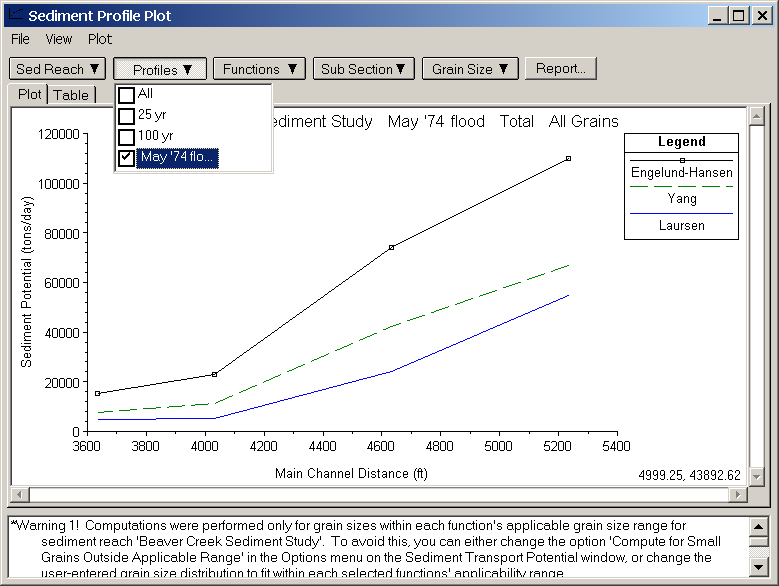779x586 pixels.
Task: Open the Sed Reach dropdown
Action: tap(58, 69)
